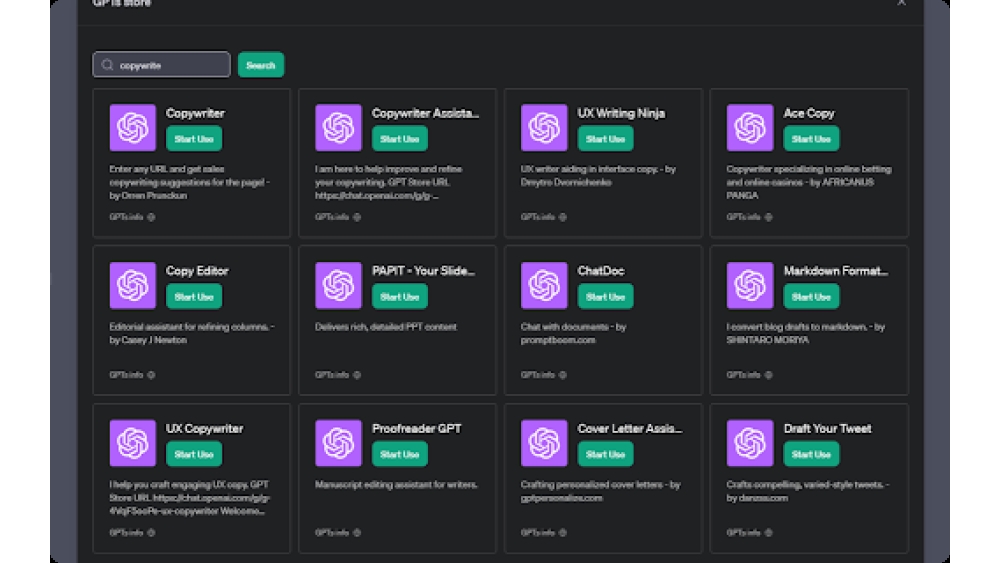Start Use the Copy Editor GPT
The height and width of the screenshot is (563, 1000).
pos(194,296)
